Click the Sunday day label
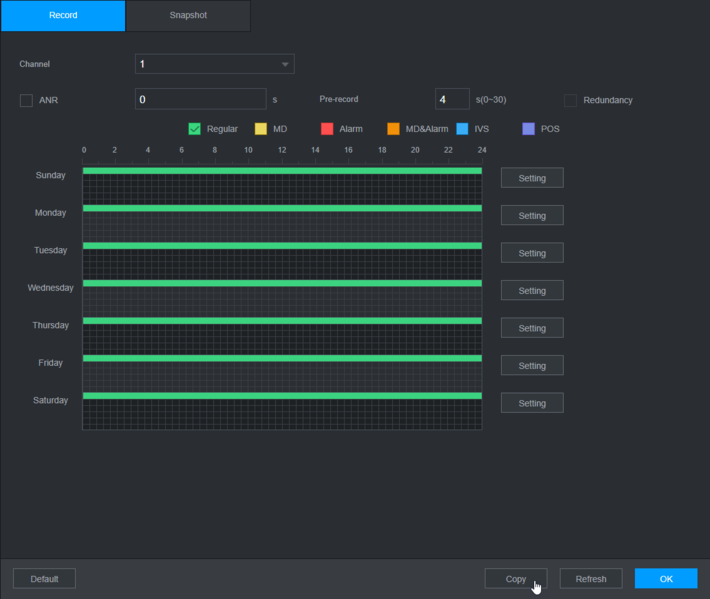Screen dimensions: 710x599 point(51,175)
